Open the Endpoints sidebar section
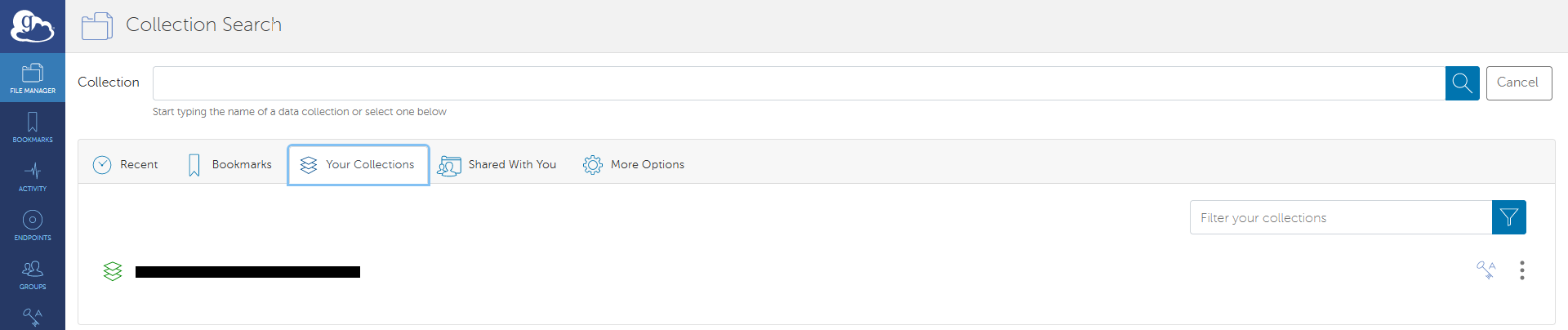The image size is (1568, 330). pos(33,225)
